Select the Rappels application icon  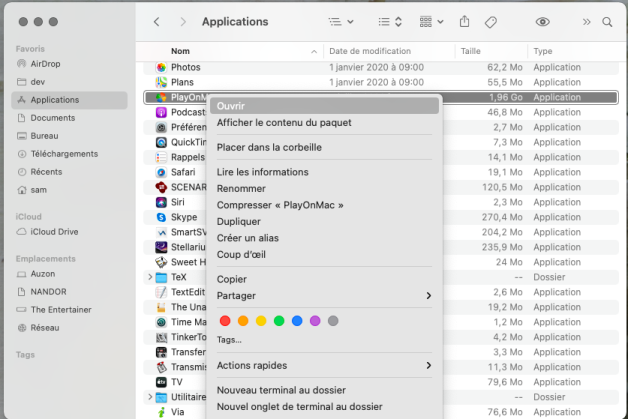pos(161,157)
